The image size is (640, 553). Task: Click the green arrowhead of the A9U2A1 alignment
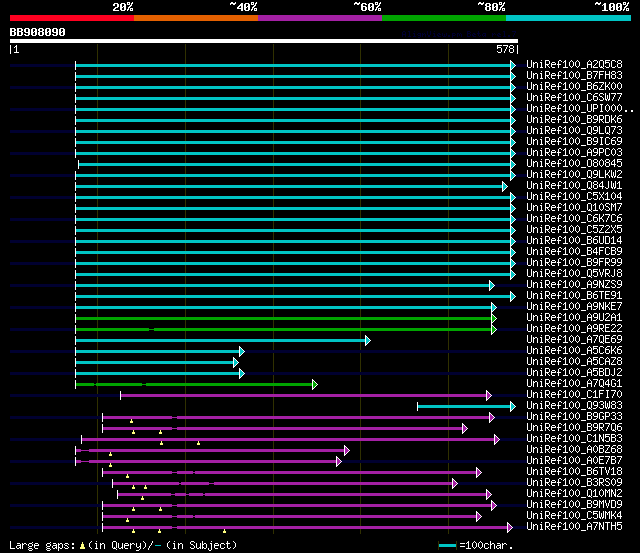(494, 318)
